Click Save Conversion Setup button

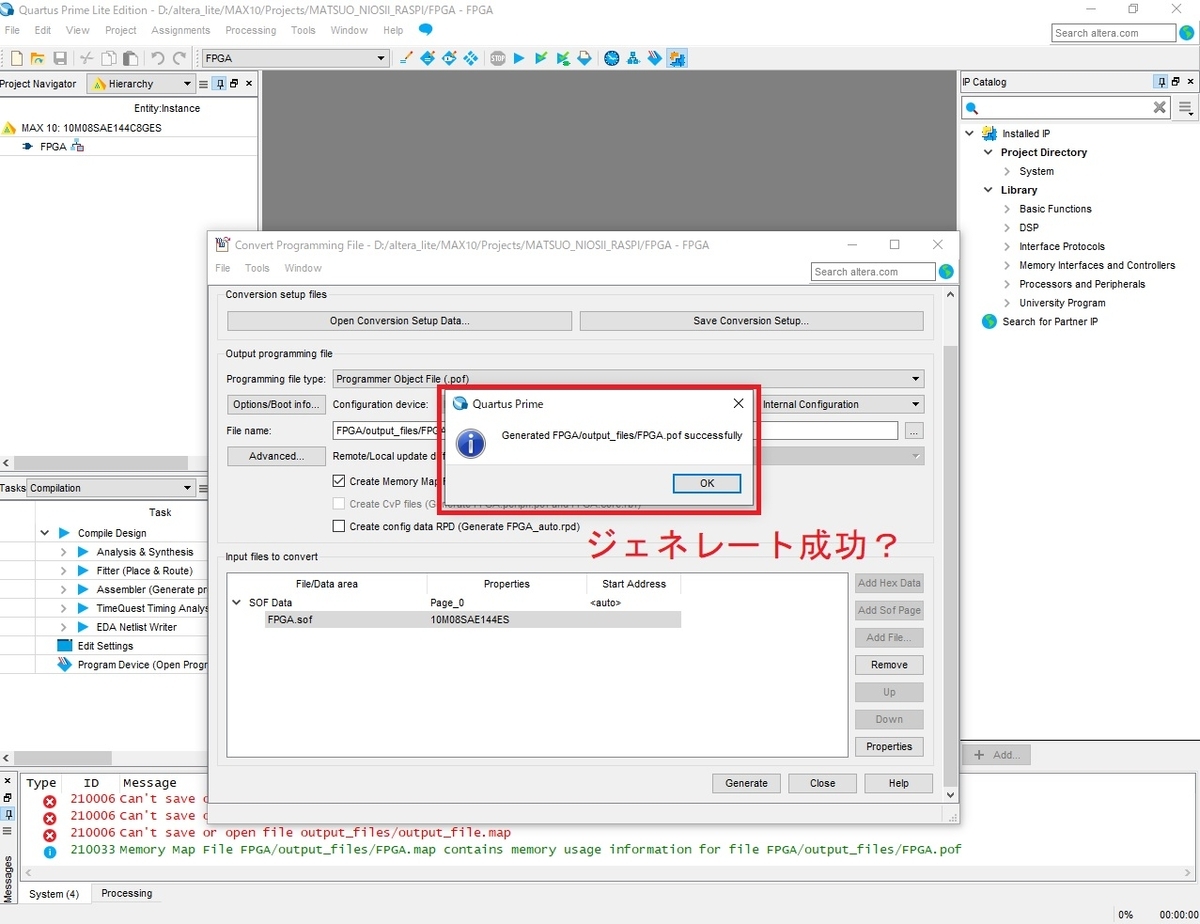click(751, 321)
